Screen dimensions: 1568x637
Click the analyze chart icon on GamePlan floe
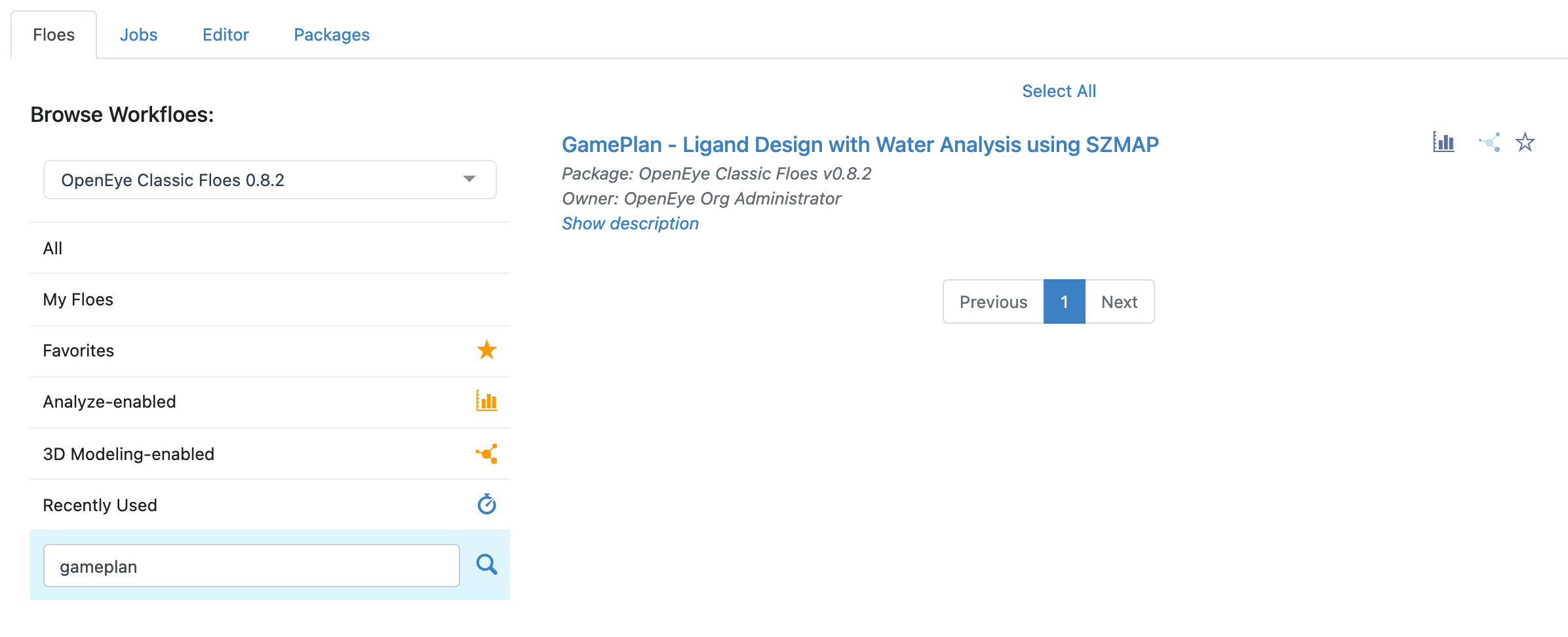[x=1443, y=142]
